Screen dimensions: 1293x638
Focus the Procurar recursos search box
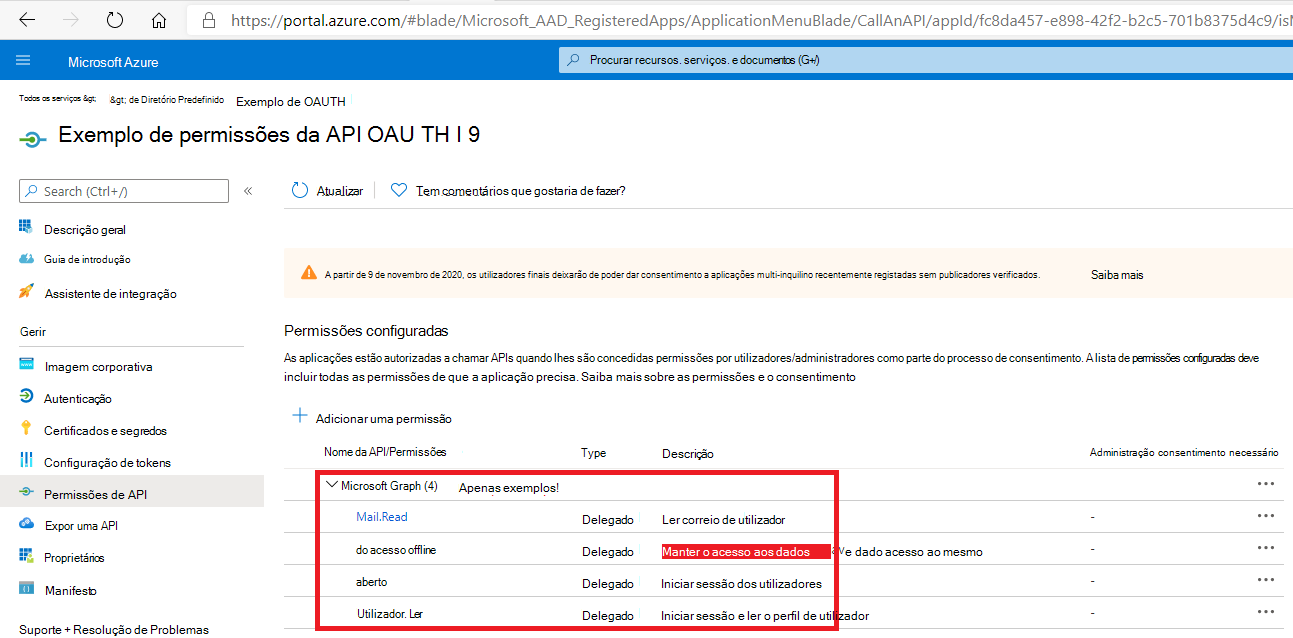(x=925, y=60)
